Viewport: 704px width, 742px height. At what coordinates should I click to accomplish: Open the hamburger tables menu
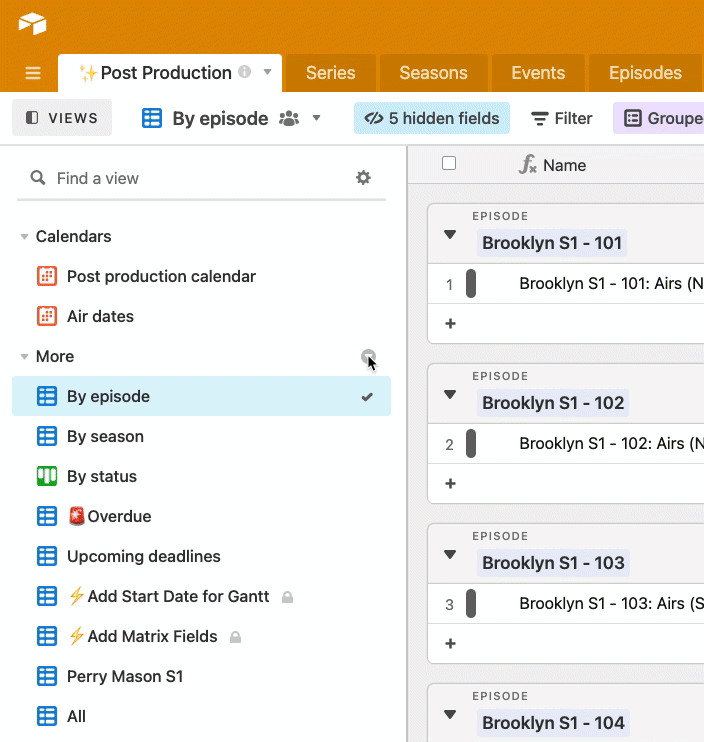point(33,73)
